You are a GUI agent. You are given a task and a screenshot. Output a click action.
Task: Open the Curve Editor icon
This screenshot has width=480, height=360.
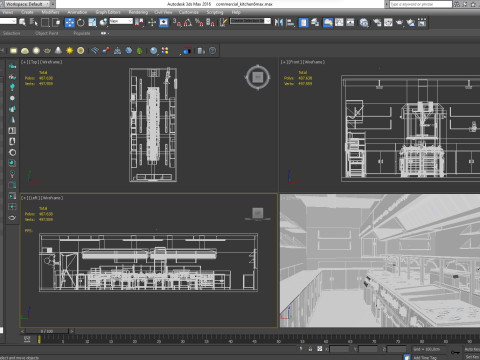[x=339, y=22]
